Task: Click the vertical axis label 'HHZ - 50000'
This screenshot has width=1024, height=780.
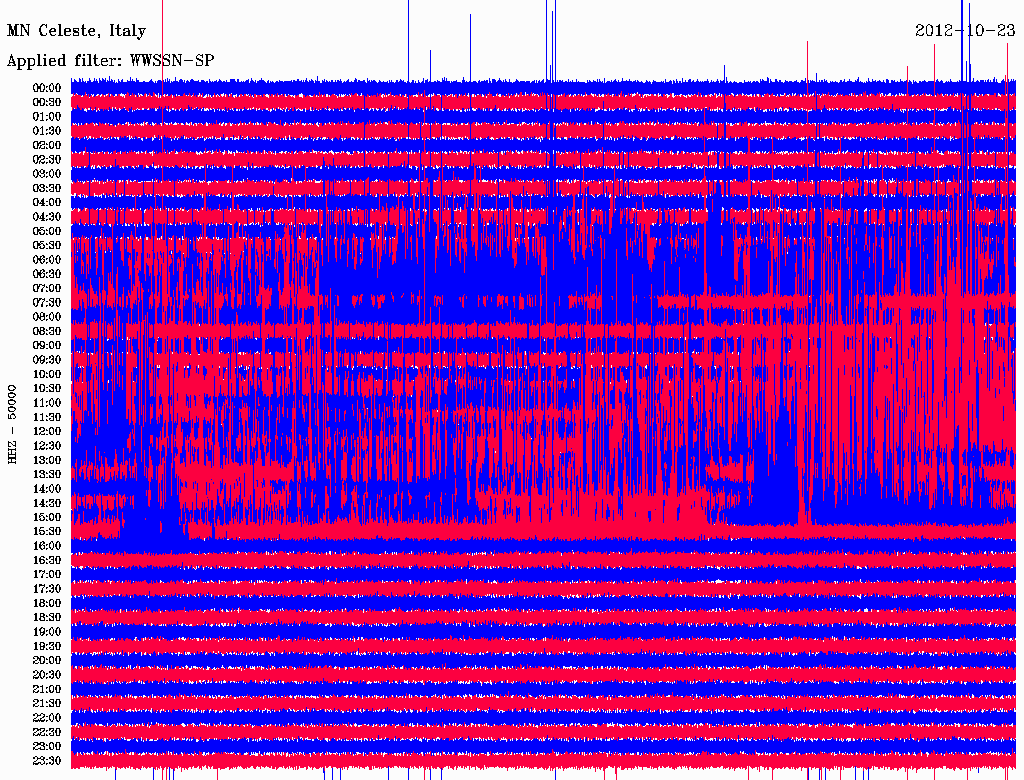Action: [x=12, y=425]
